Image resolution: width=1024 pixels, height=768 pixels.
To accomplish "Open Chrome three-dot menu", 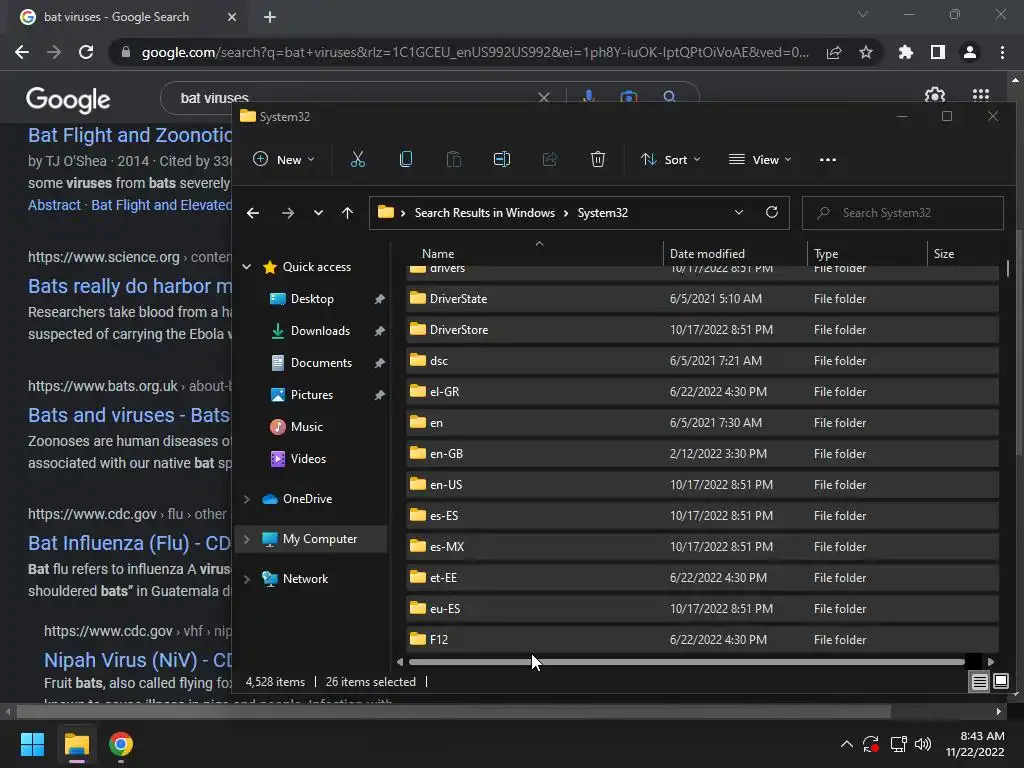I will pyautogui.click(x=1002, y=52).
